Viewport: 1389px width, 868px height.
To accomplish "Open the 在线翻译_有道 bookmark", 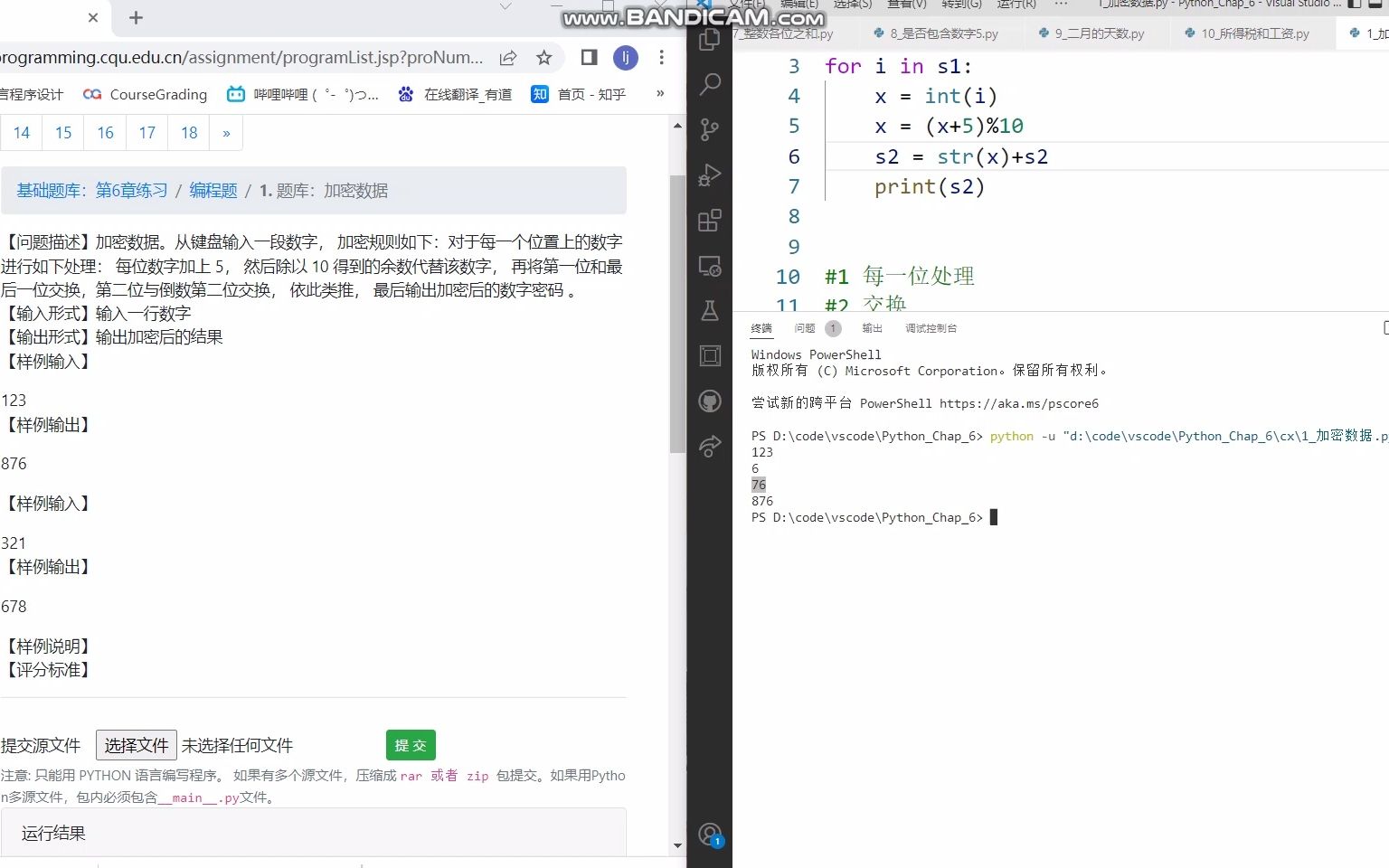I will [x=455, y=94].
